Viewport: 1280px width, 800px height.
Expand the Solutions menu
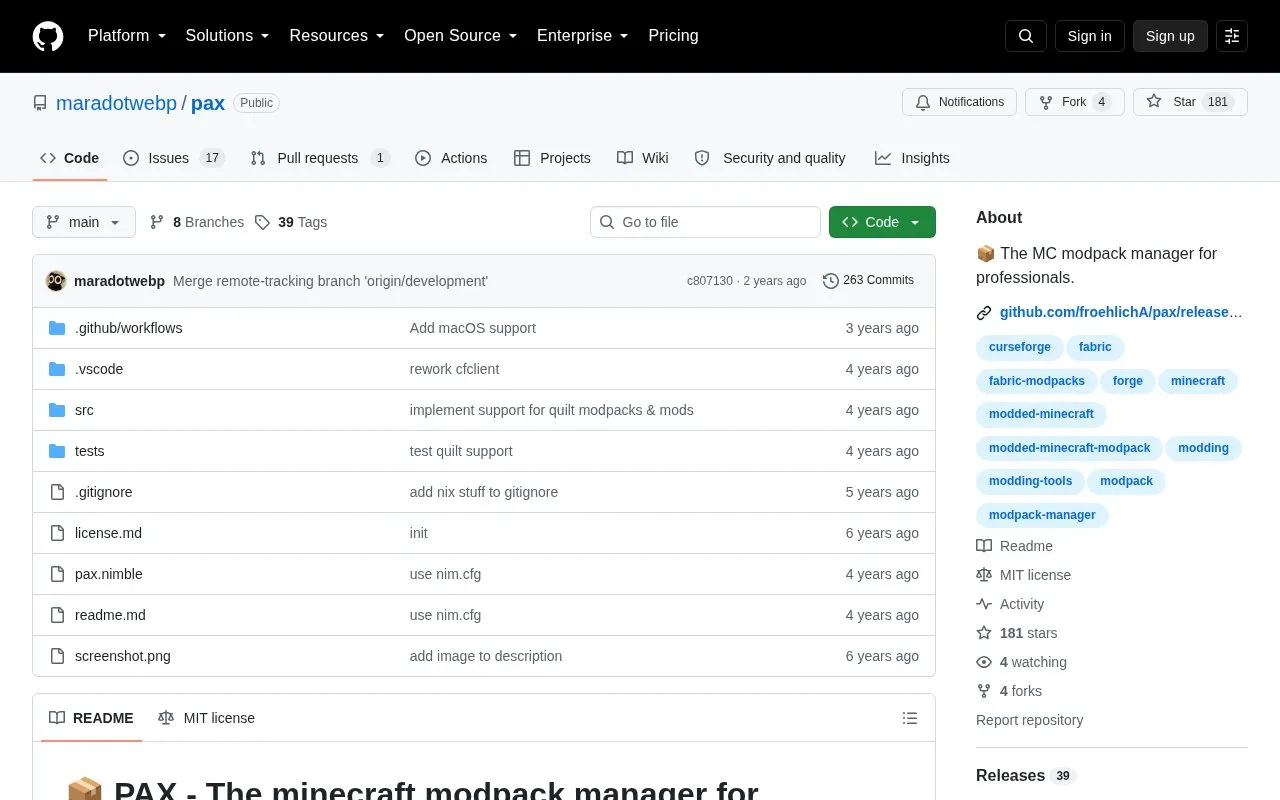tap(228, 36)
